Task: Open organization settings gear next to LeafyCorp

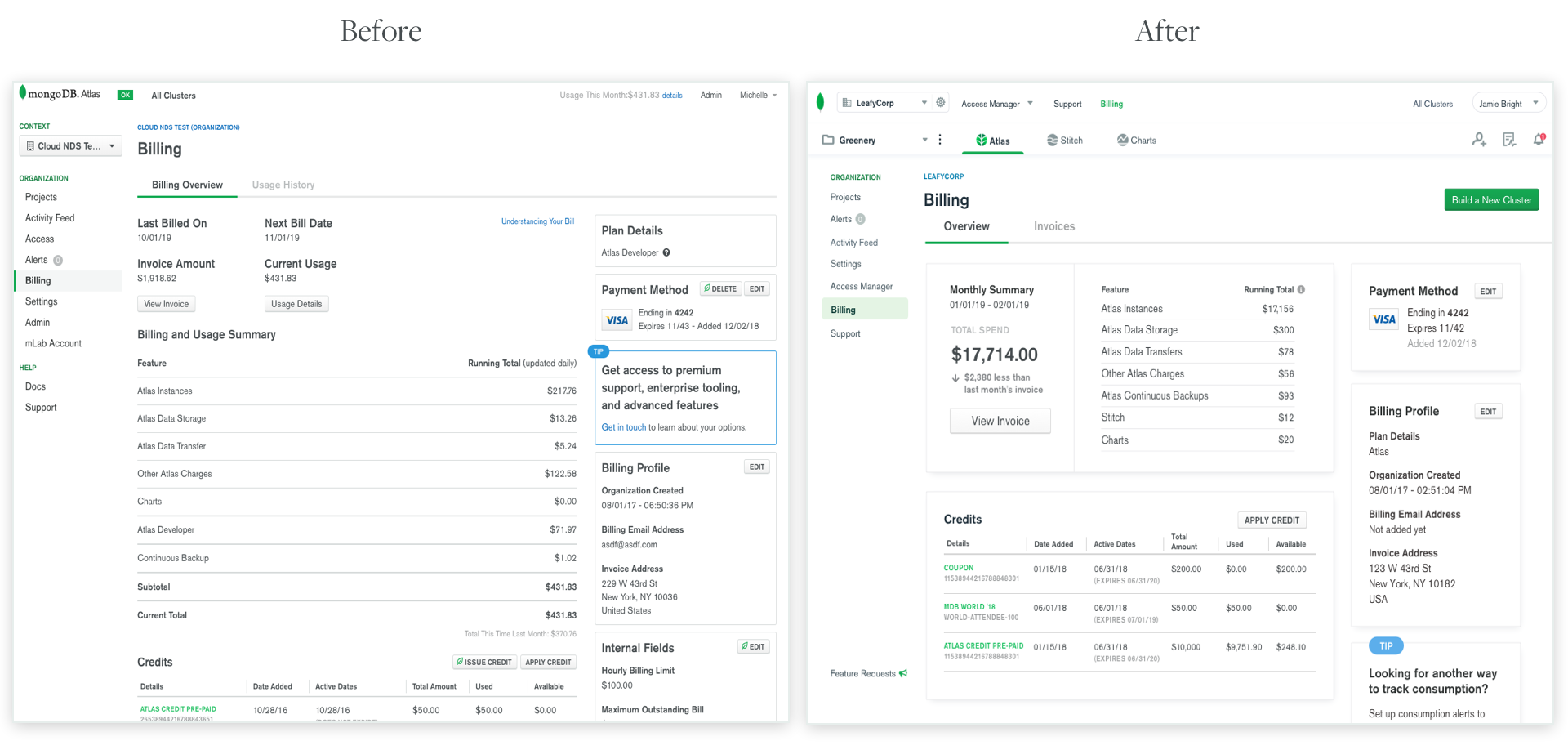Action: pyautogui.click(x=941, y=103)
